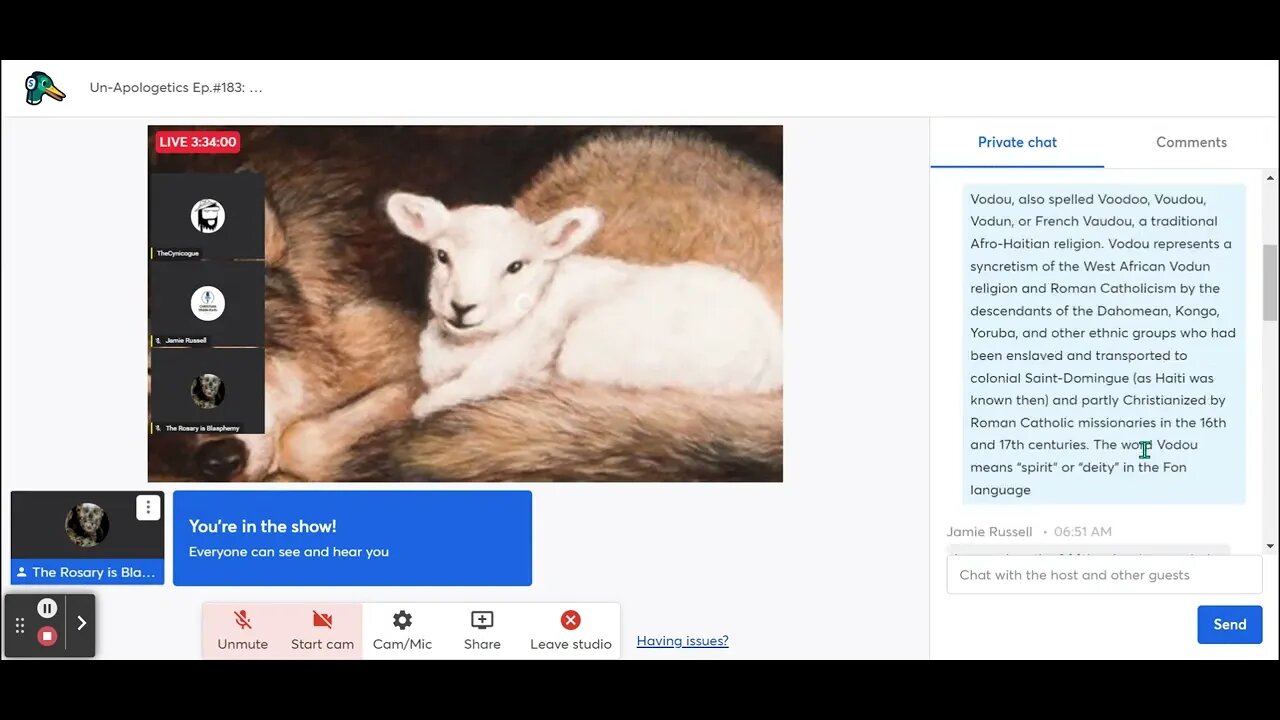Stop the screen recording
The width and height of the screenshot is (1280, 720).
point(47,636)
